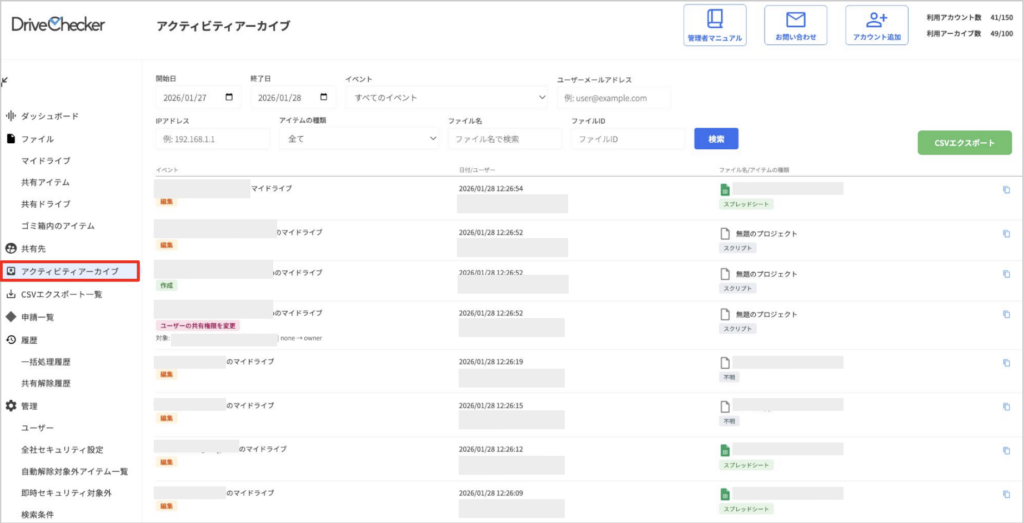The image size is (1024, 523).
Task: Click timestamp 2026/01/28 12:26:54
Action: pyautogui.click(x=491, y=189)
